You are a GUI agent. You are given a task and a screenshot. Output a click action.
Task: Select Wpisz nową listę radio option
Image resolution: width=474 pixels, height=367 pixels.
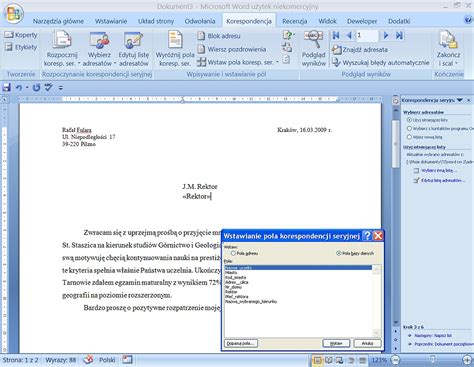[x=425, y=137]
